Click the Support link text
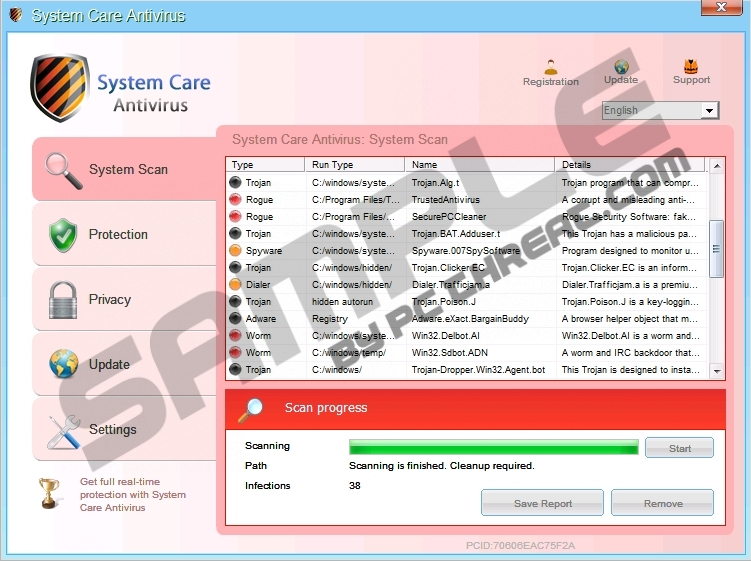This screenshot has height=561, width=751. 691,80
